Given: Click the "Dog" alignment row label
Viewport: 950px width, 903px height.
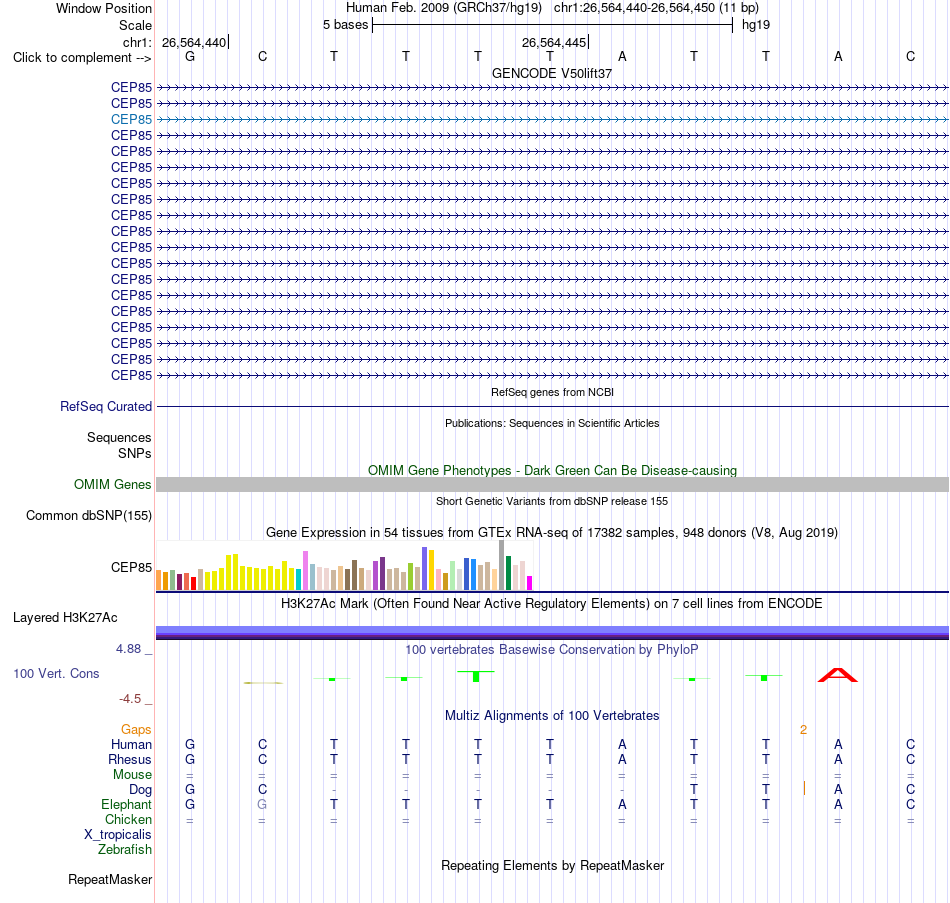Looking at the screenshot, I should point(140,790).
